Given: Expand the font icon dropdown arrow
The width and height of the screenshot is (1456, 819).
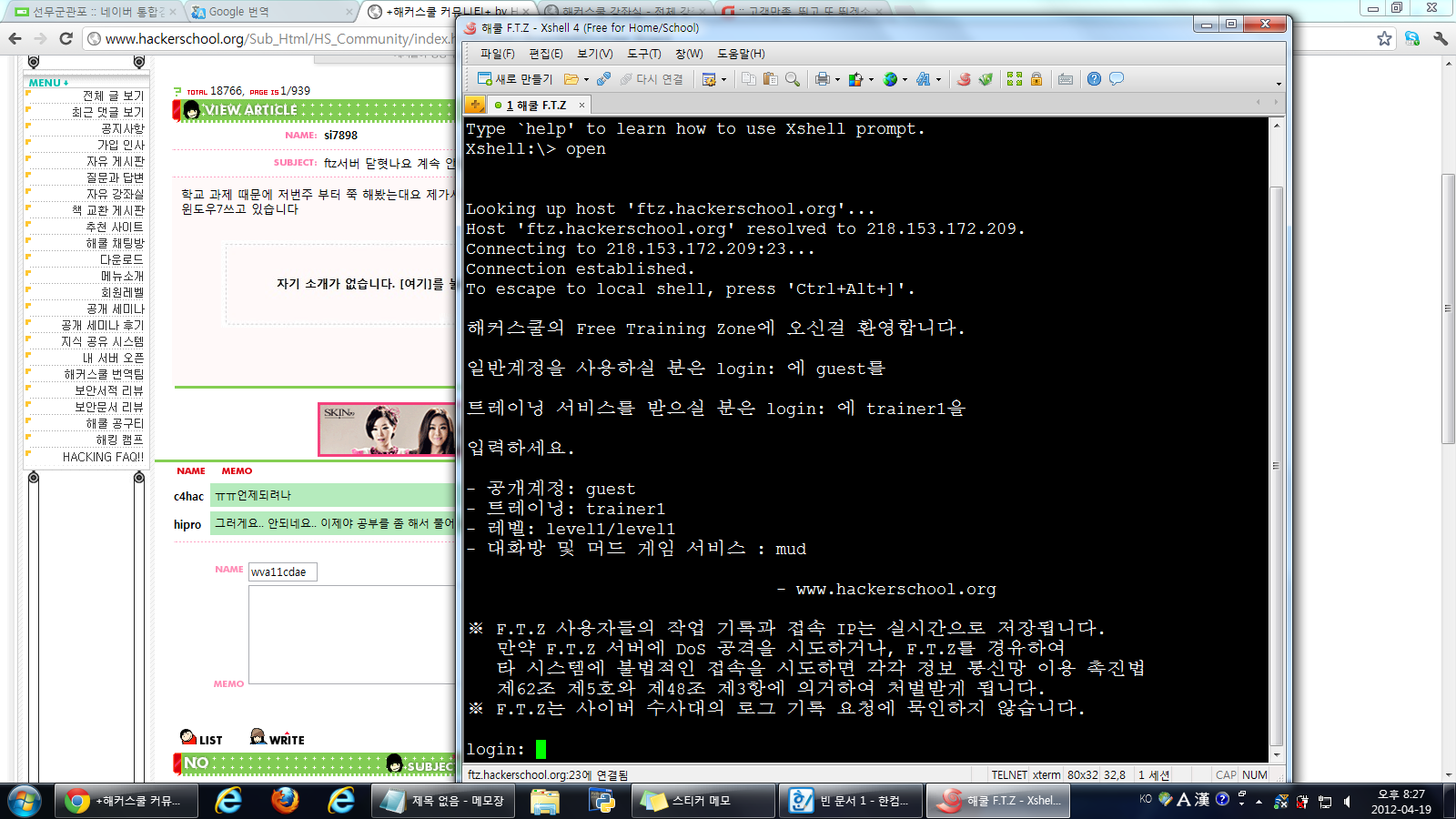Looking at the screenshot, I should (x=938, y=80).
